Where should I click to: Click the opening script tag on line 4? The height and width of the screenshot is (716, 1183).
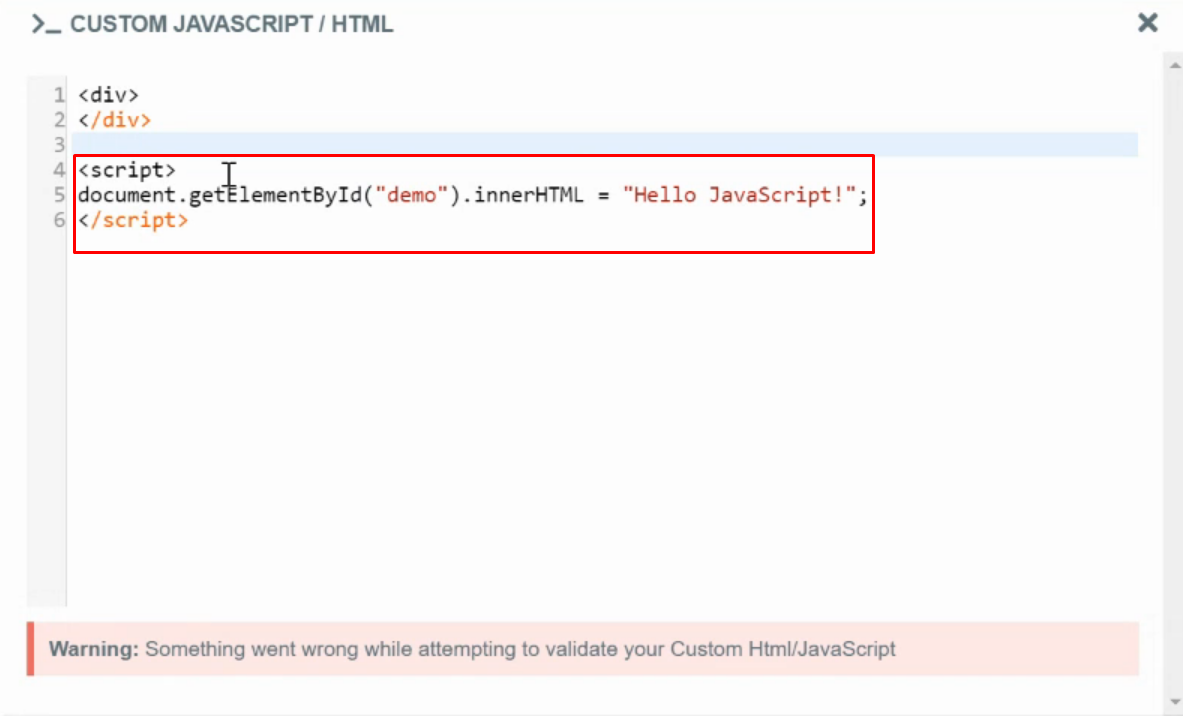(x=127, y=170)
